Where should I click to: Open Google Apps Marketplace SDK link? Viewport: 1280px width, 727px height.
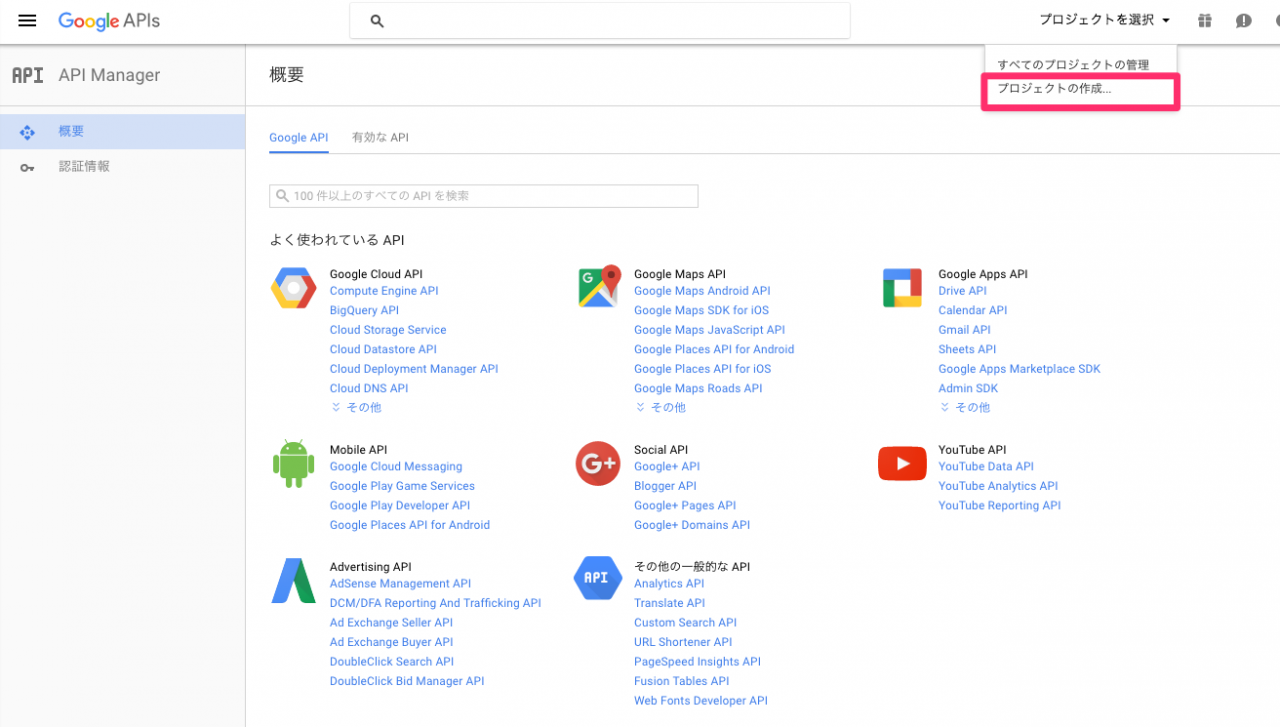pos(1019,369)
